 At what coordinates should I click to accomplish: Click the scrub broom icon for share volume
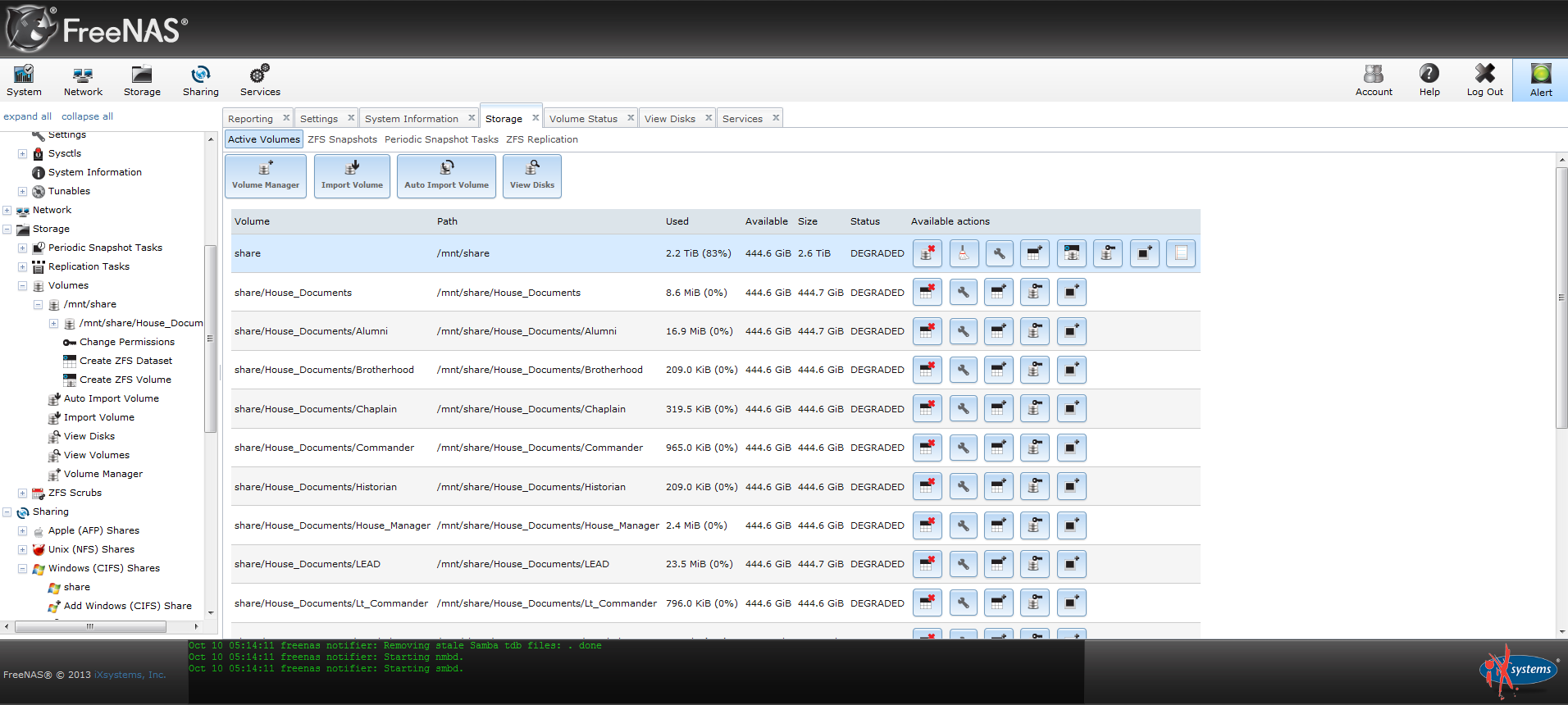pos(964,254)
